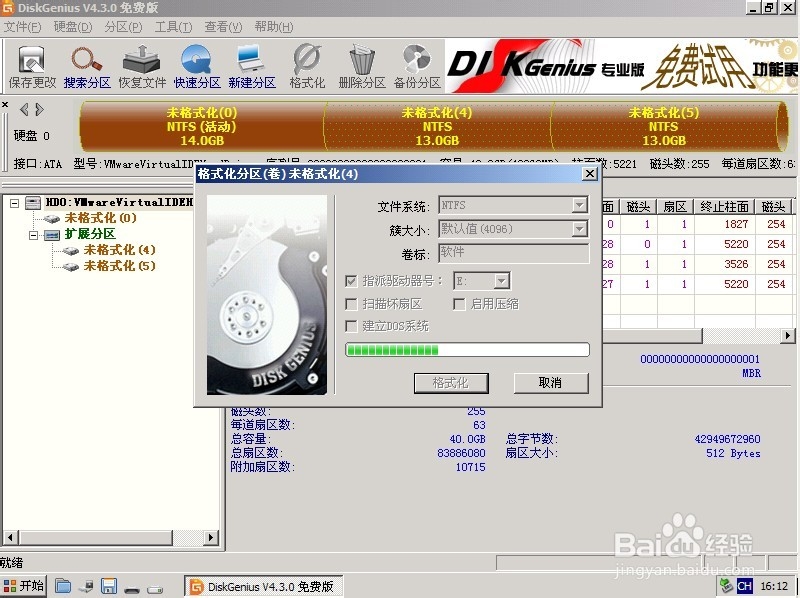Viewport: 800px width, 598px height.
Task: Click the Volume label (卷标) input field
Action: pyautogui.click(x=514, y=253)
